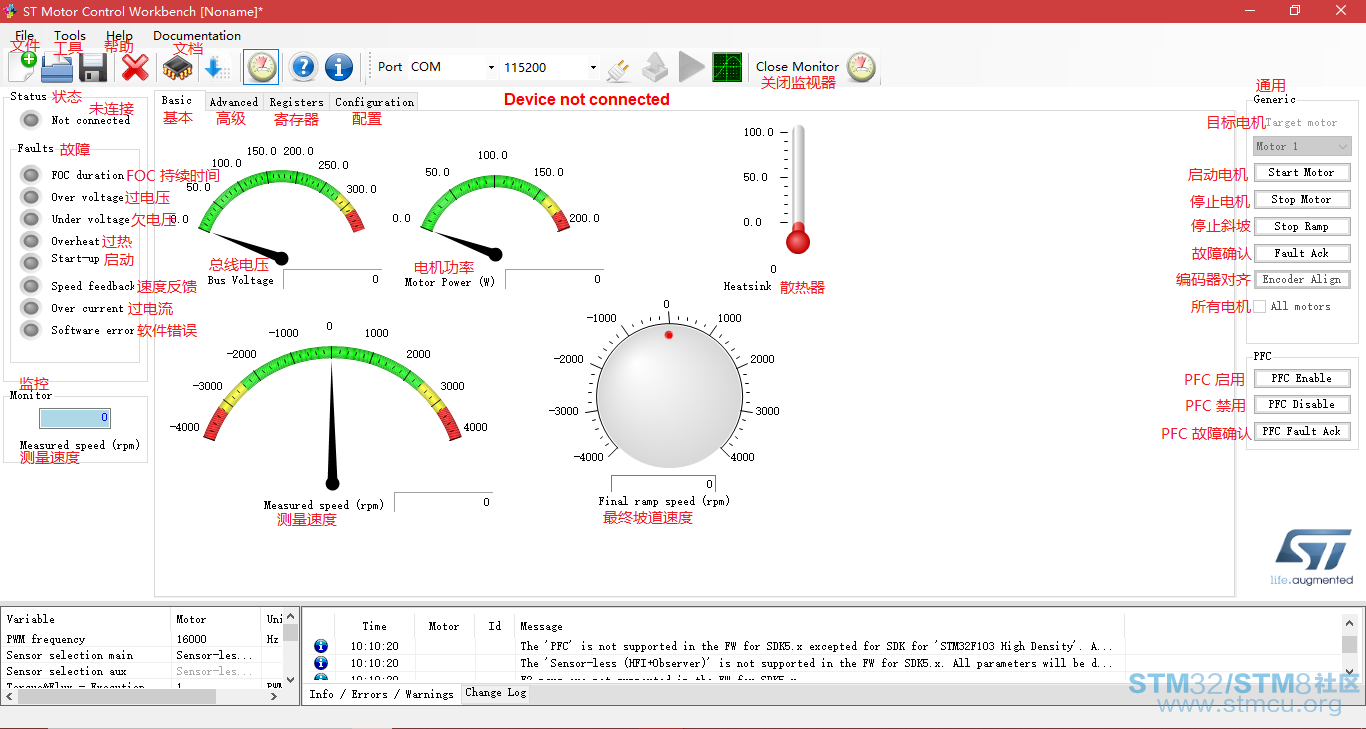Click the PFC Enable button
Viewport: 1366px width, 729px height.
1302,379
